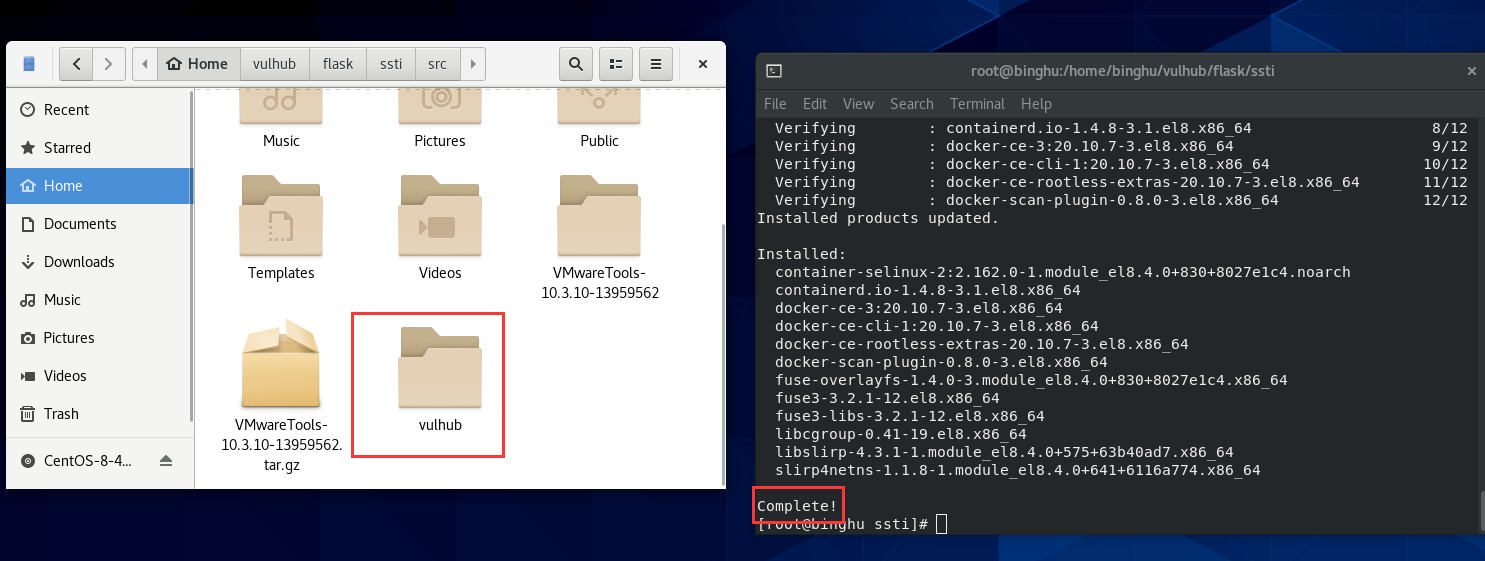The height and width of the screenshot is (561, 1485).
Task: Open the View menu in terminal
Action: (x=858, y=104)
